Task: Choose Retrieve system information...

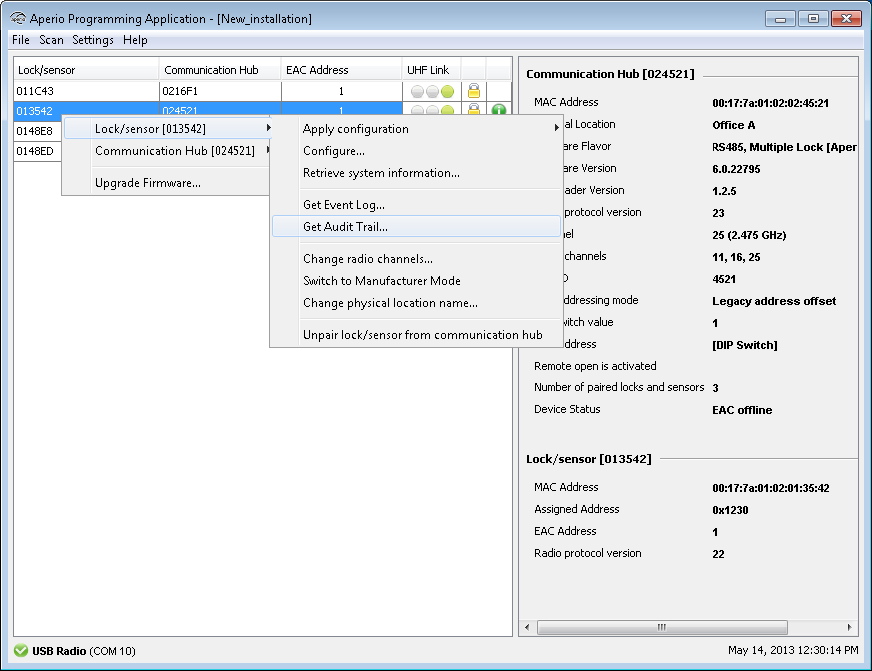Action: tap(416, 173)
